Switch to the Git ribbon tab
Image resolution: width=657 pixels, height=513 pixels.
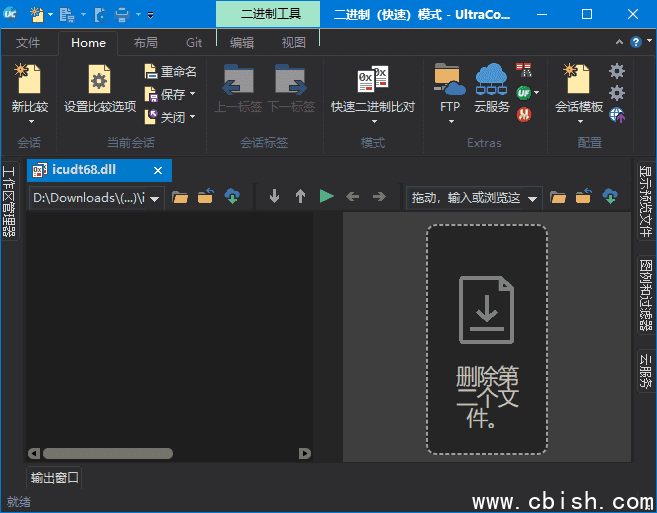click(194, 43)
